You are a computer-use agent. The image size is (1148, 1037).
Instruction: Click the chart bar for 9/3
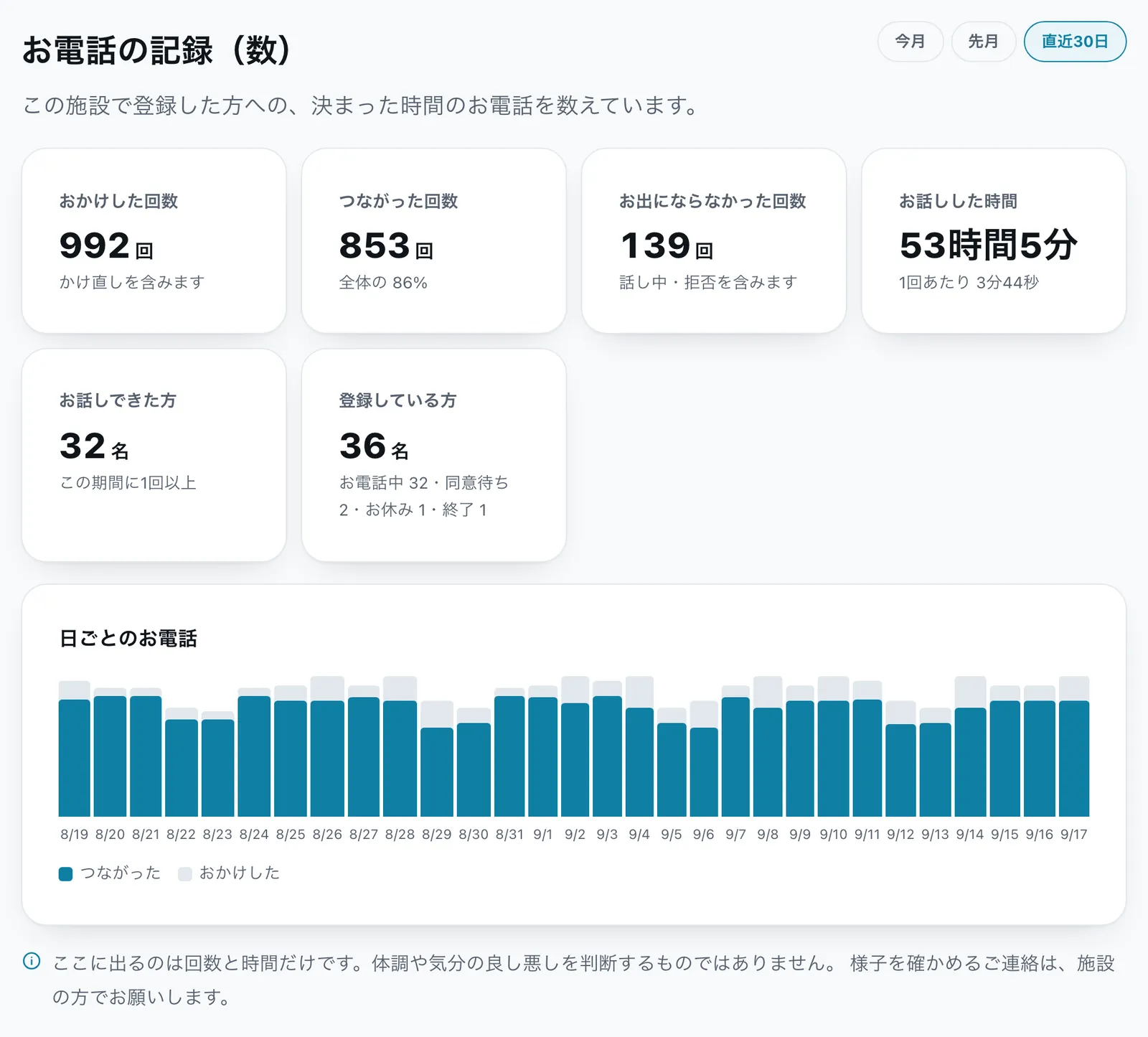point(607,749)
